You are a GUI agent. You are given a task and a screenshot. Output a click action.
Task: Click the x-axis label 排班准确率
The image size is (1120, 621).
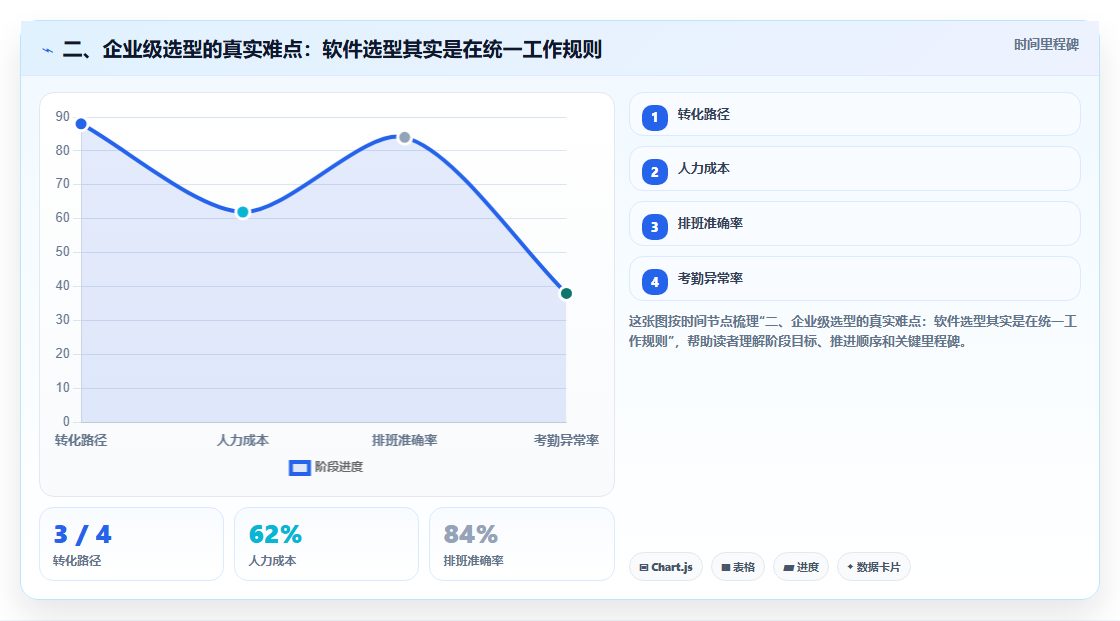(x=404, y=440)
